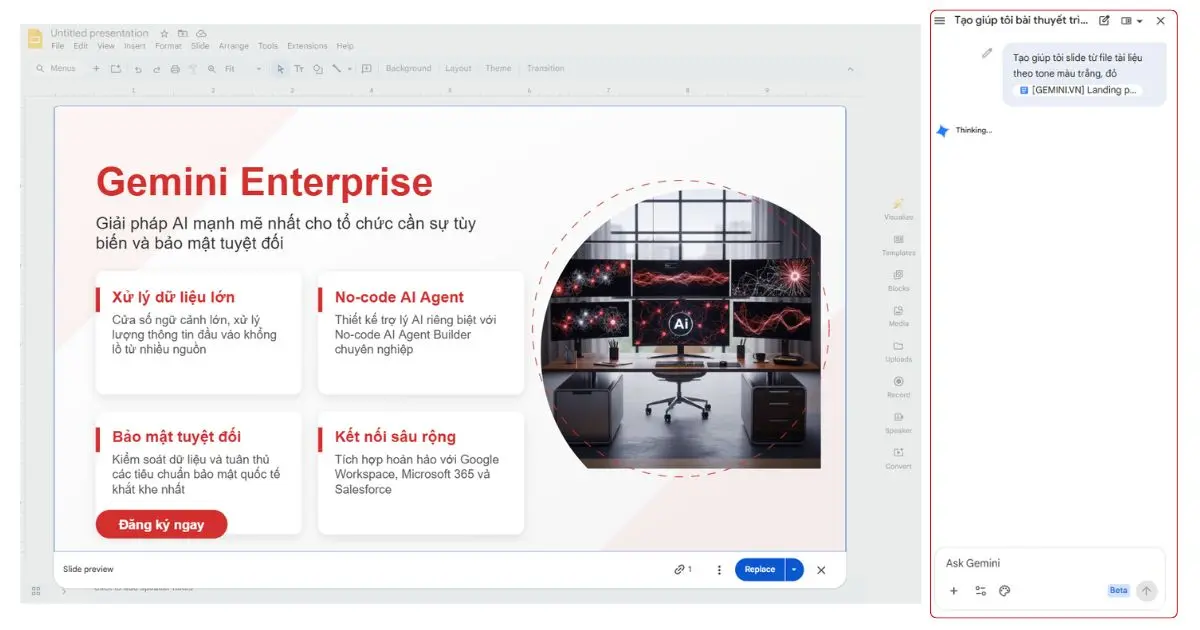Viewport: 1200px width, 630px height.
Task: Select the Line tool
Action: click(x=336, y=69)
